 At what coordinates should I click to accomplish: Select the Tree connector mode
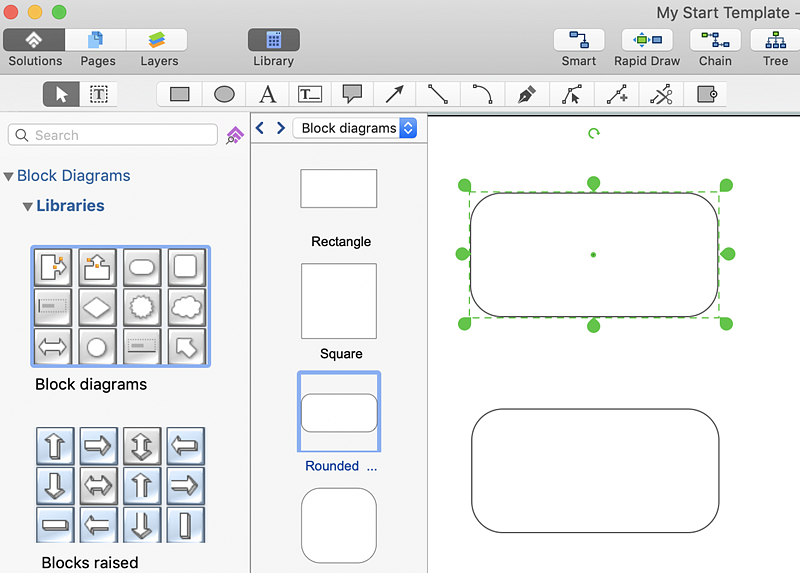pos(776,40)
